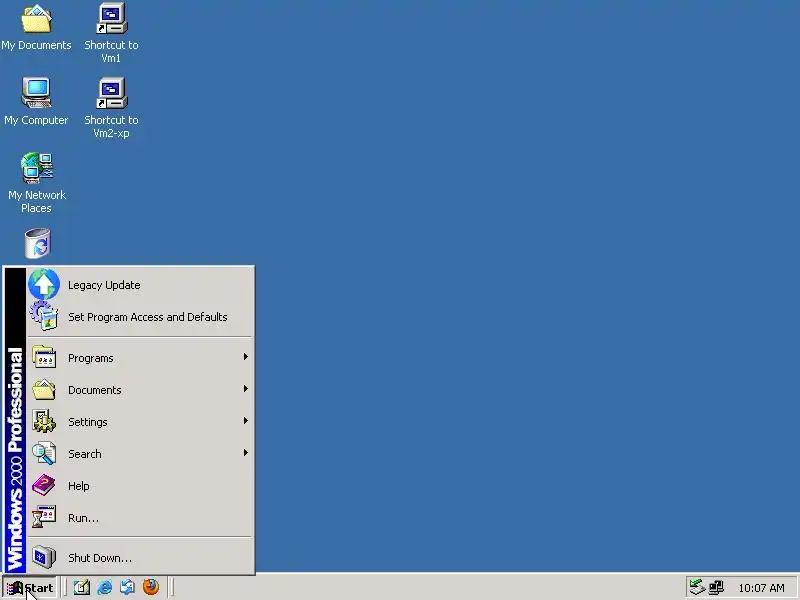Screen dimensions: 800x600
Task: Open the Programs submenu
Action: [x=140, y=358]
